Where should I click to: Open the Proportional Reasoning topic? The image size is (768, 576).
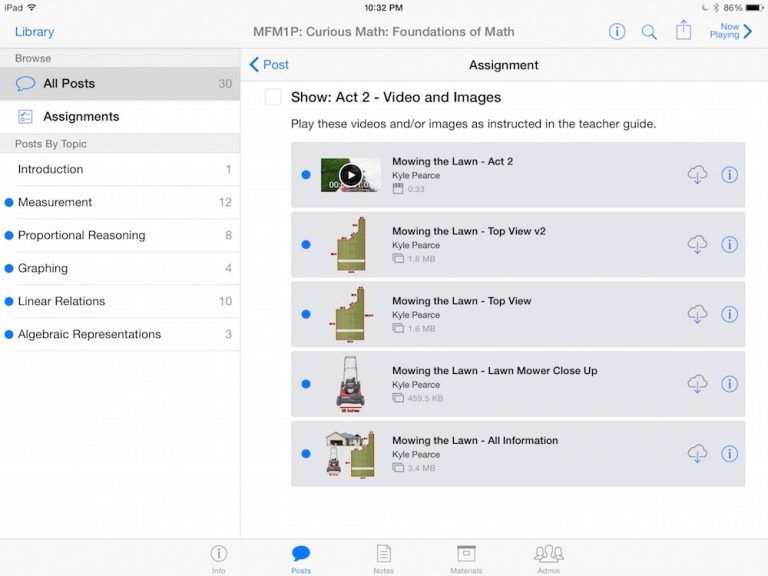[81, 236]
